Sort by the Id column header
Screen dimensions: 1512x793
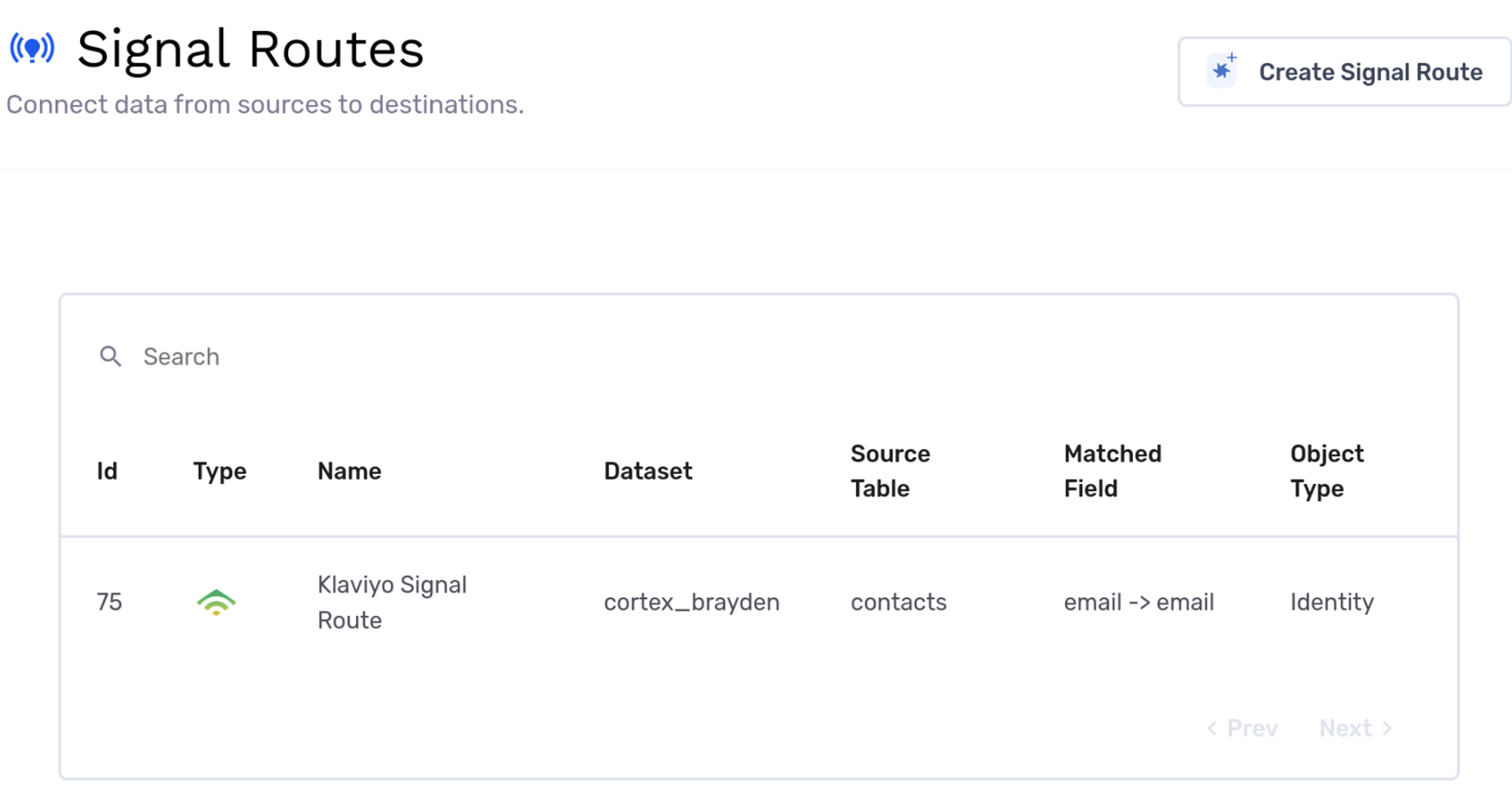[107, 471]
